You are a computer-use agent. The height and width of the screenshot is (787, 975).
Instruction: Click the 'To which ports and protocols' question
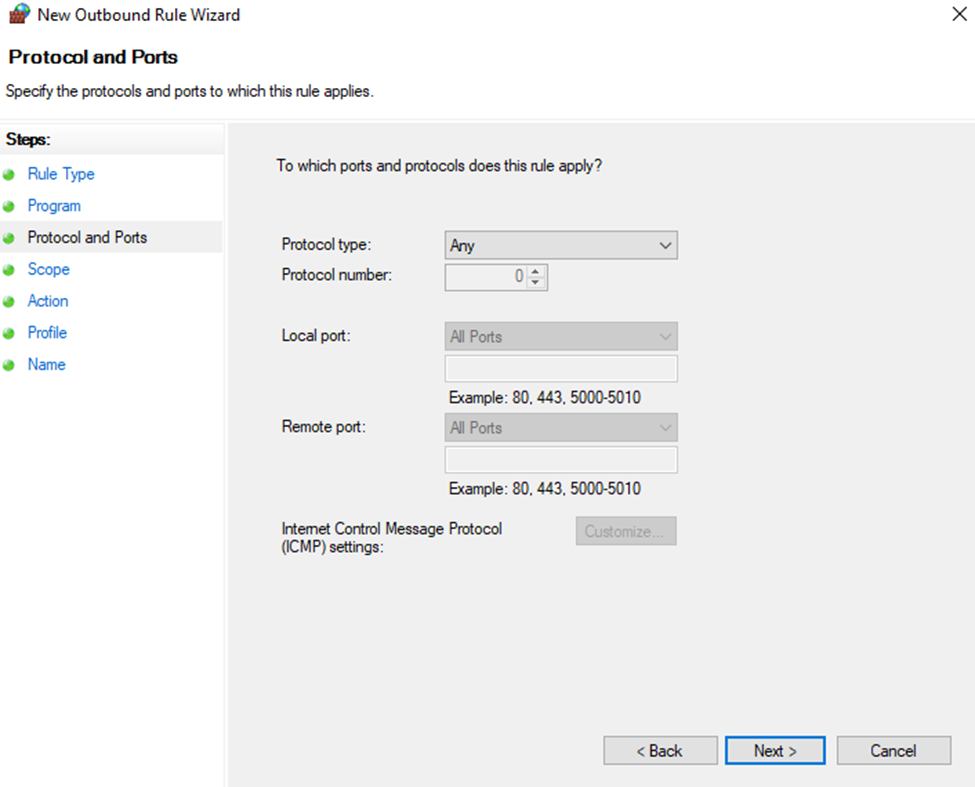(439, 166)
